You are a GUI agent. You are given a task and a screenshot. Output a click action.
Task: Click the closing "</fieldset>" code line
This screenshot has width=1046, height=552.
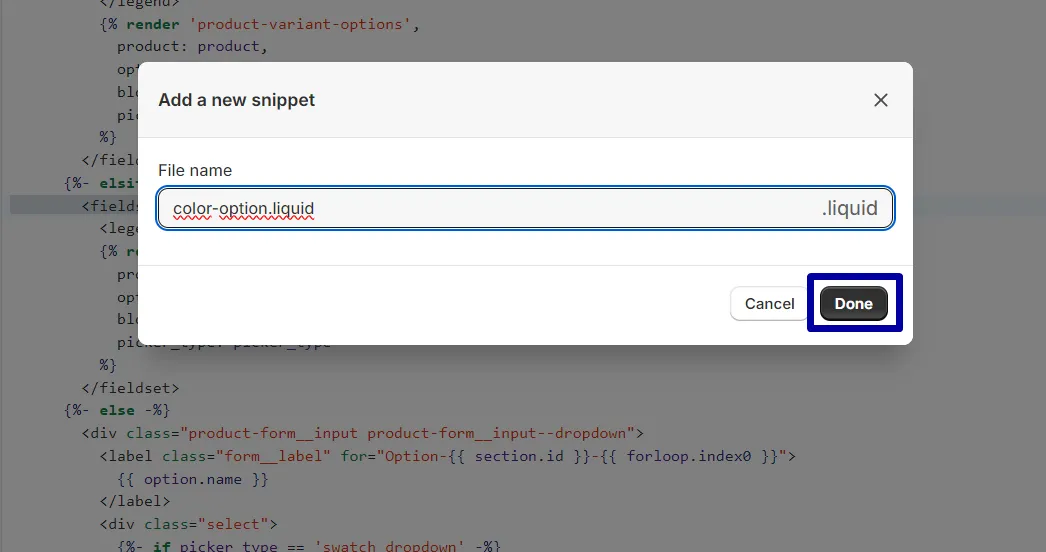(130, 388)
